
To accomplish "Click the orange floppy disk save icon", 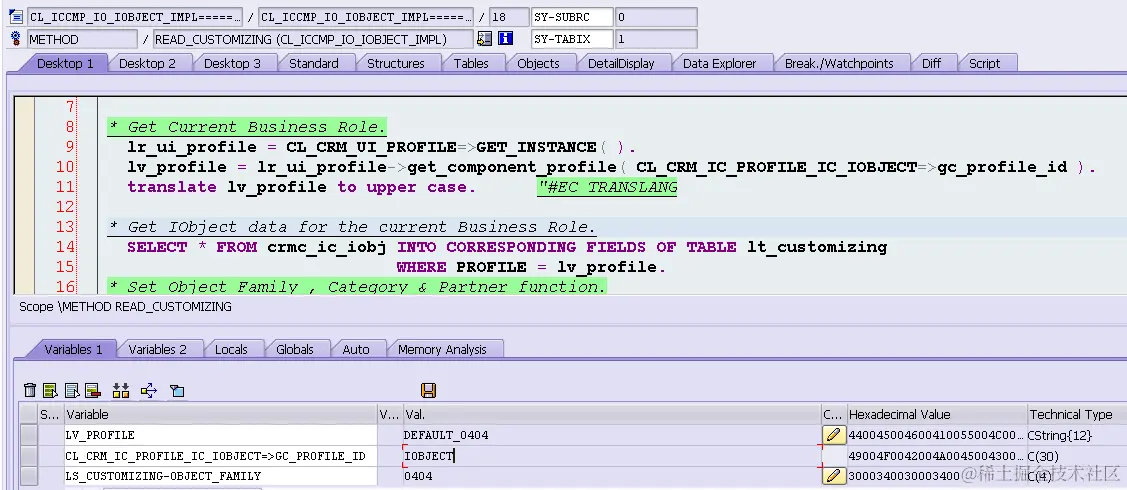I will pos(428,390).
